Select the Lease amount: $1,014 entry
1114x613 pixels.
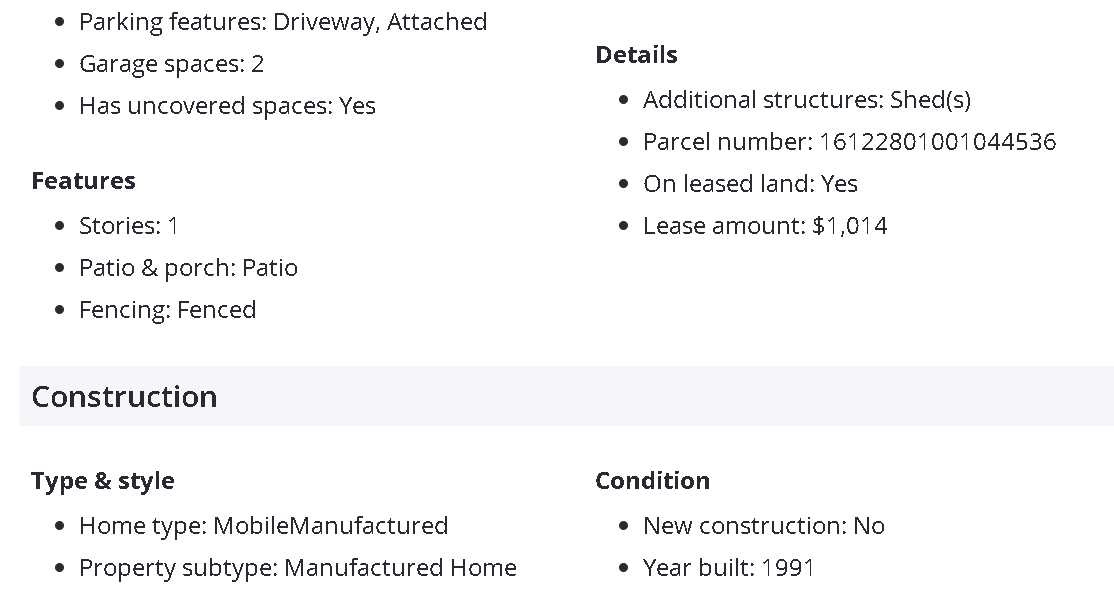(x=765, y=226)
